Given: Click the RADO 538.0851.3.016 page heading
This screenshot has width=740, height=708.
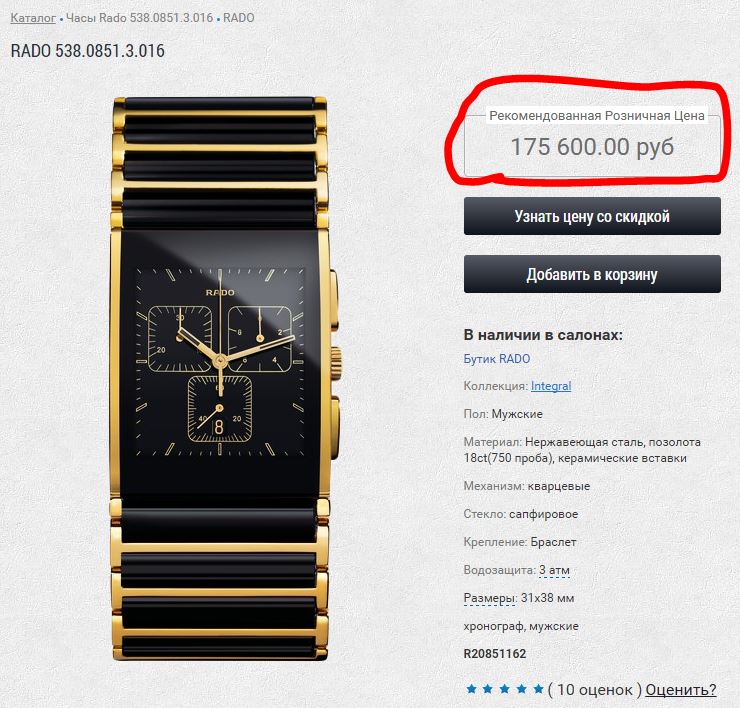Looking at the screenshot, I should (x=88, y=51).
